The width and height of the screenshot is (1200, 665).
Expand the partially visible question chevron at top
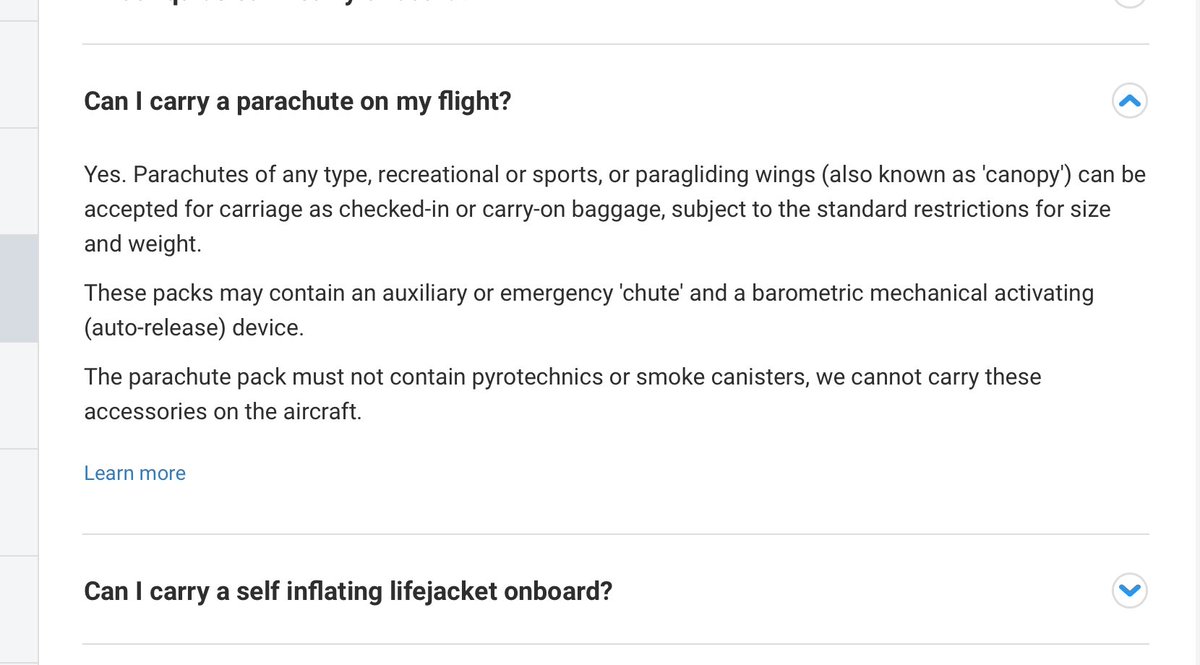pos(1129,3)
